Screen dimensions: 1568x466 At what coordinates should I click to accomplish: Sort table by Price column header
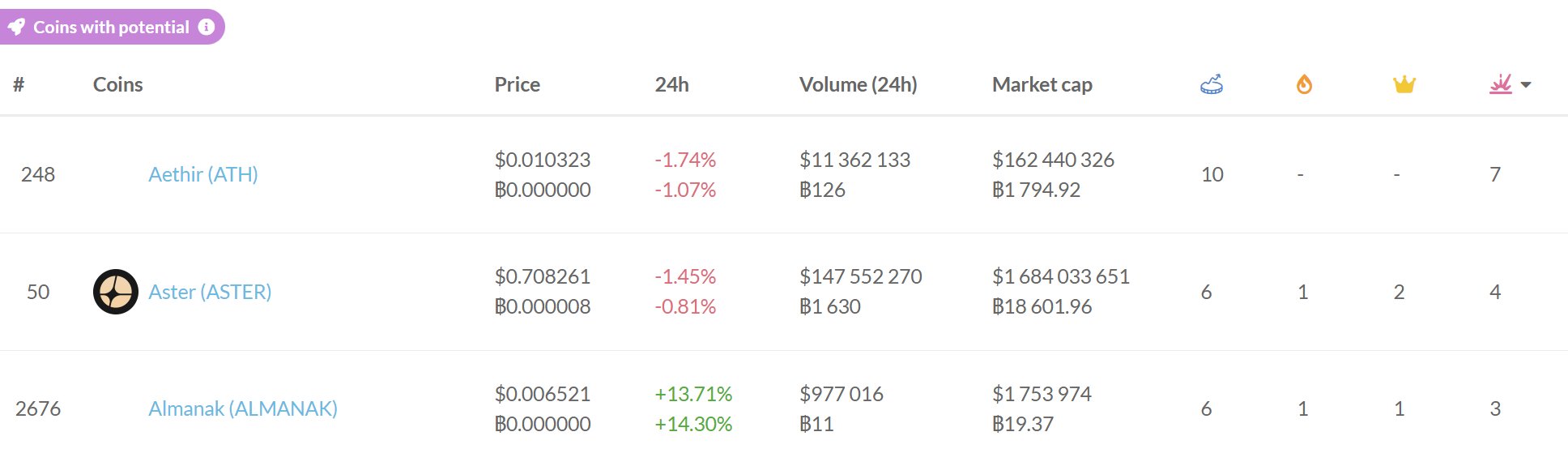[x=517, y=84]
